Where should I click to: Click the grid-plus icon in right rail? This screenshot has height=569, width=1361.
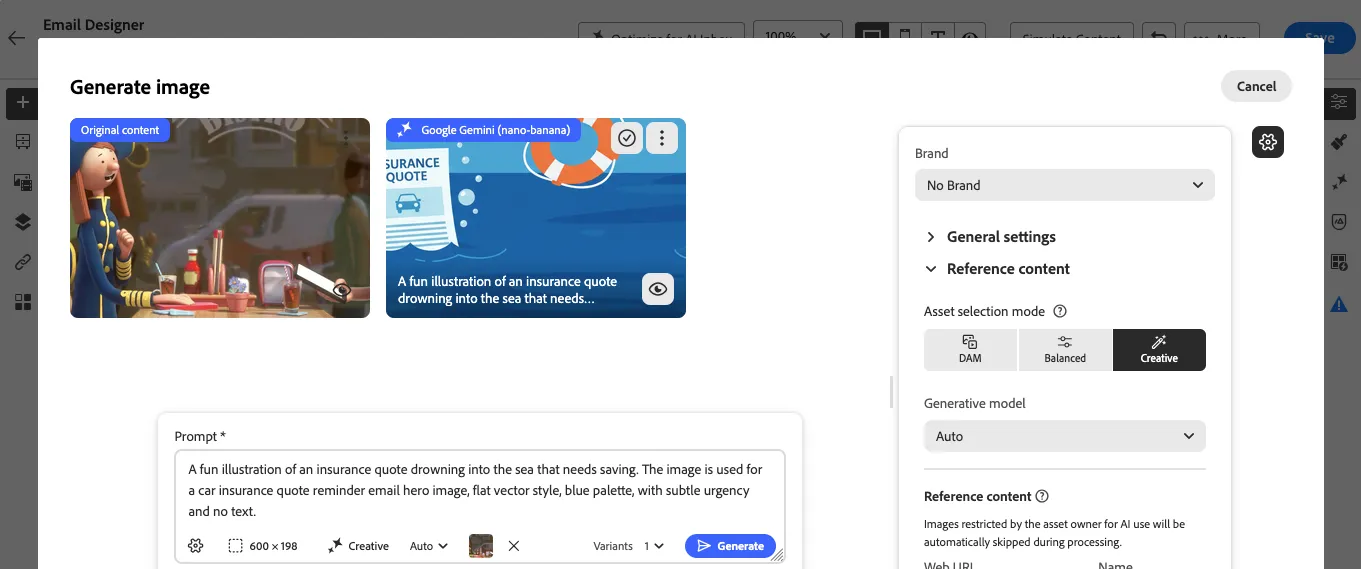1339,262
